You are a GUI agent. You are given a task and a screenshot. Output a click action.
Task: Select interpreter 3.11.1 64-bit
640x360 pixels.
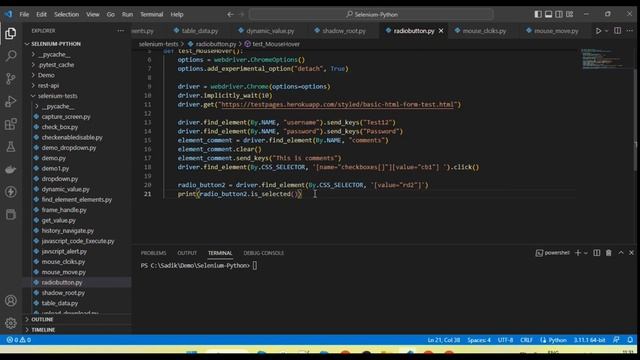[589, 340]
